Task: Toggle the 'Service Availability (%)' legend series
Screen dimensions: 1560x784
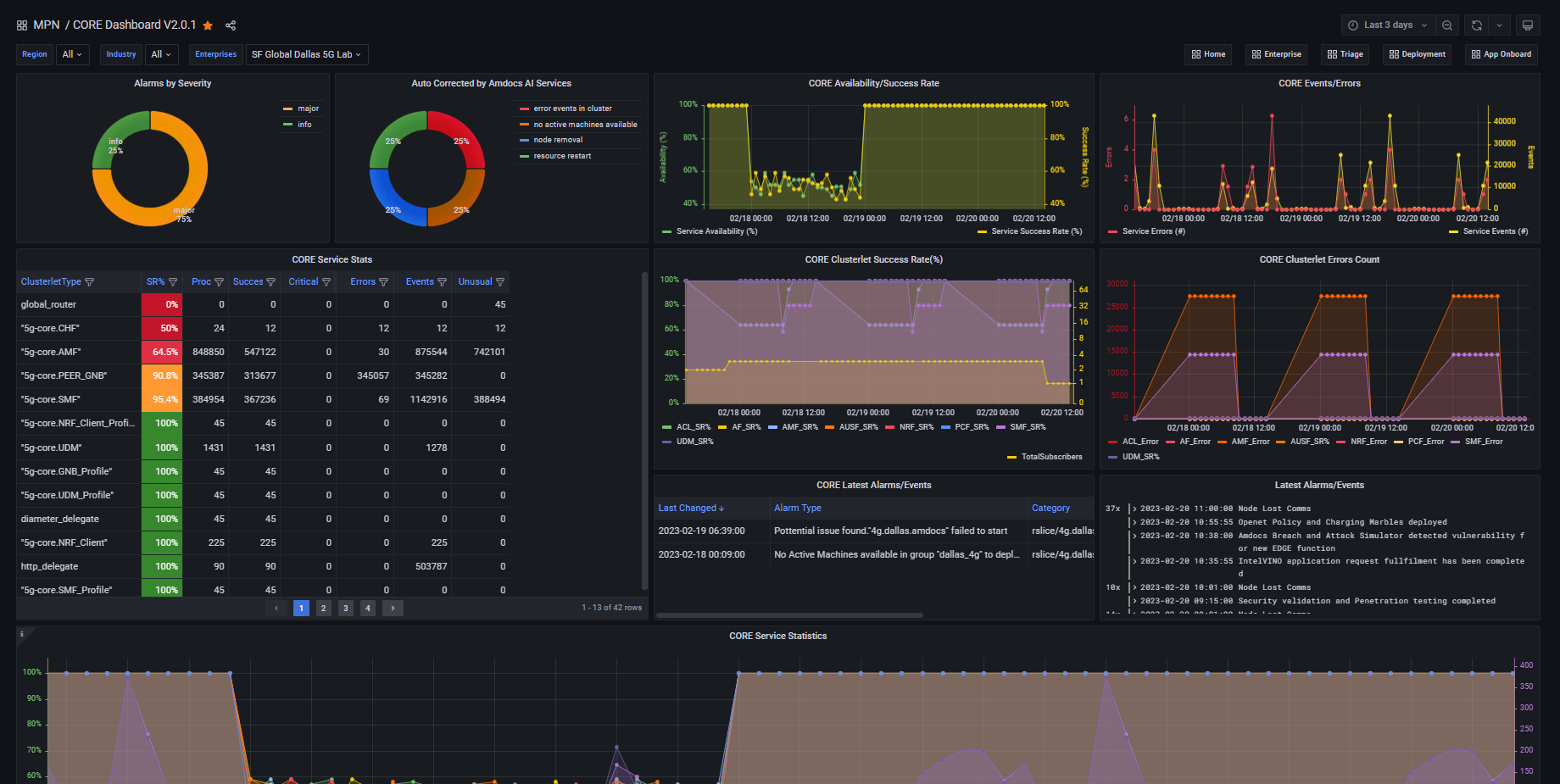Action: point(716,231)
